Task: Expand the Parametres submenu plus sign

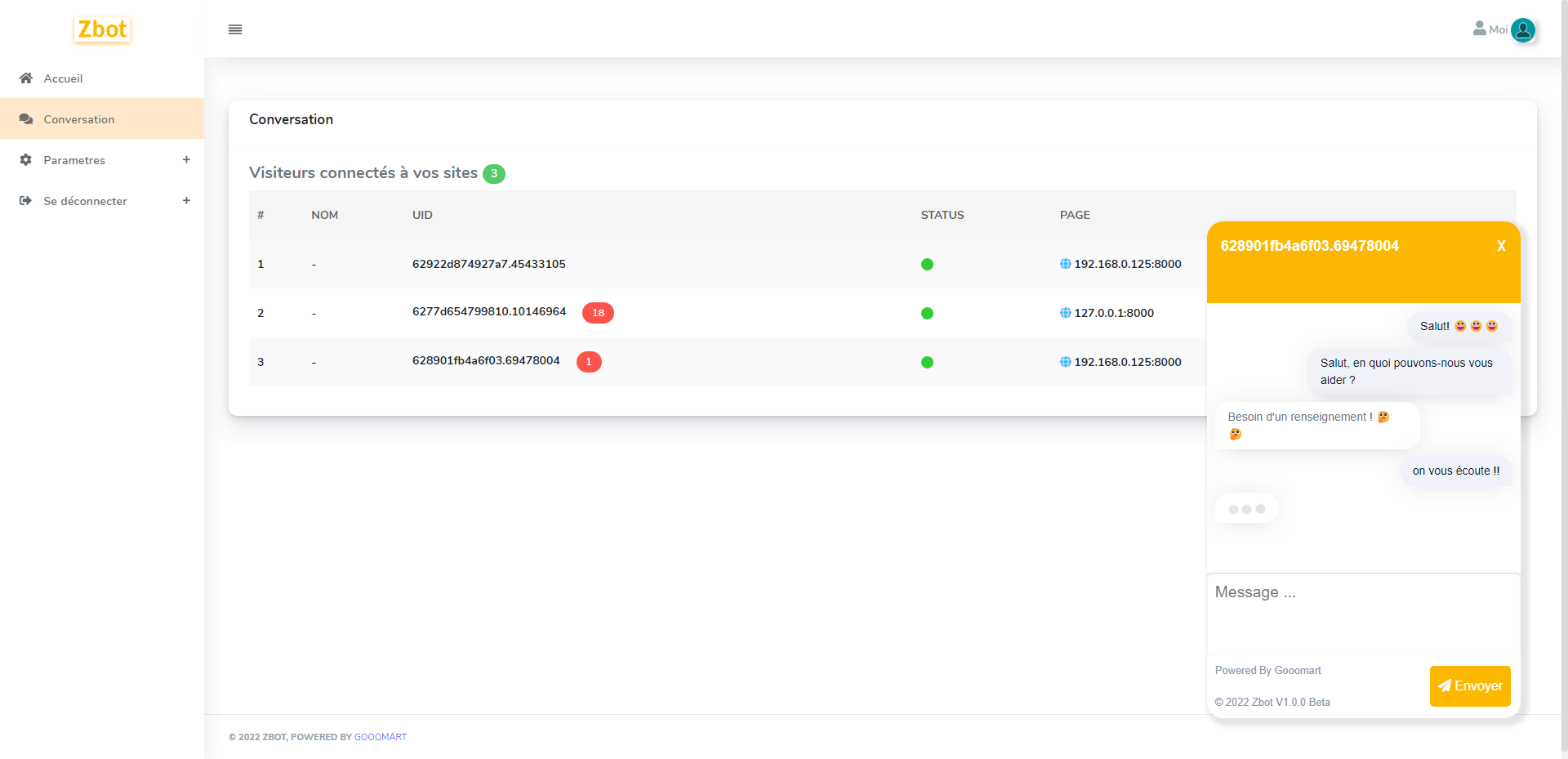Action: coord(186,160)
